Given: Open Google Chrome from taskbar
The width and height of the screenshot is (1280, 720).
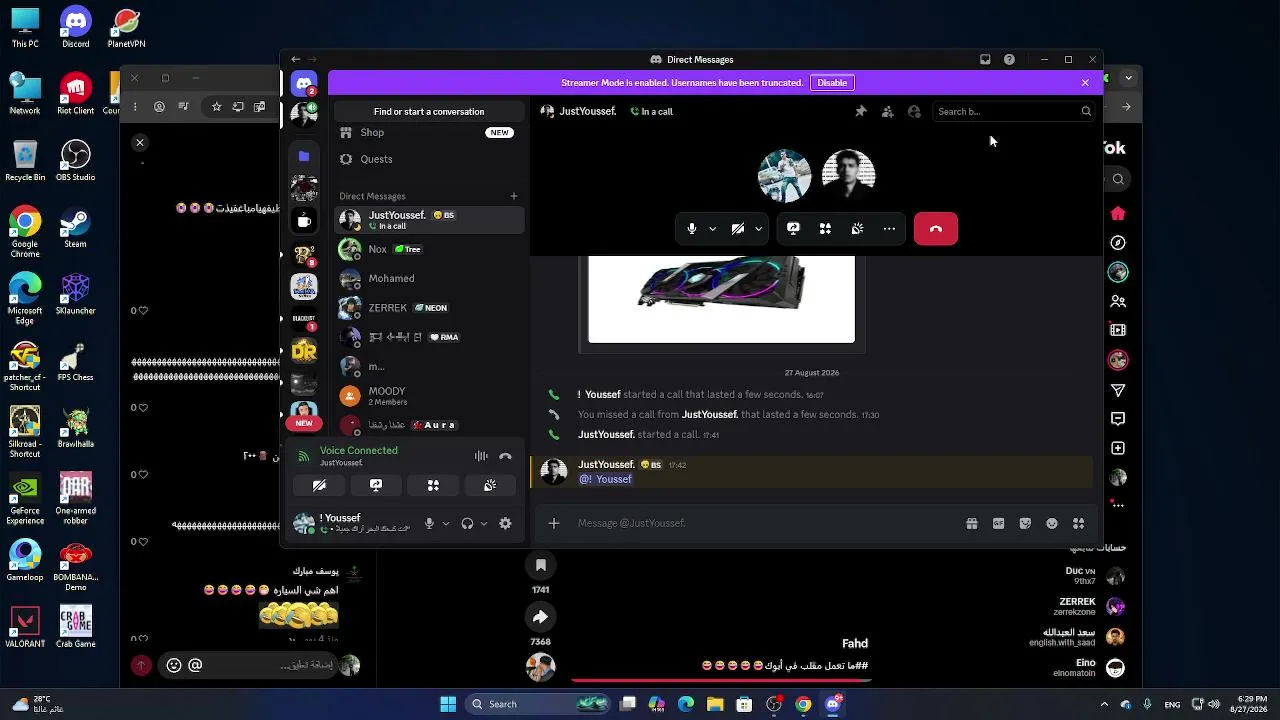Looking at the screenshot, I should [x=803, y=704].
